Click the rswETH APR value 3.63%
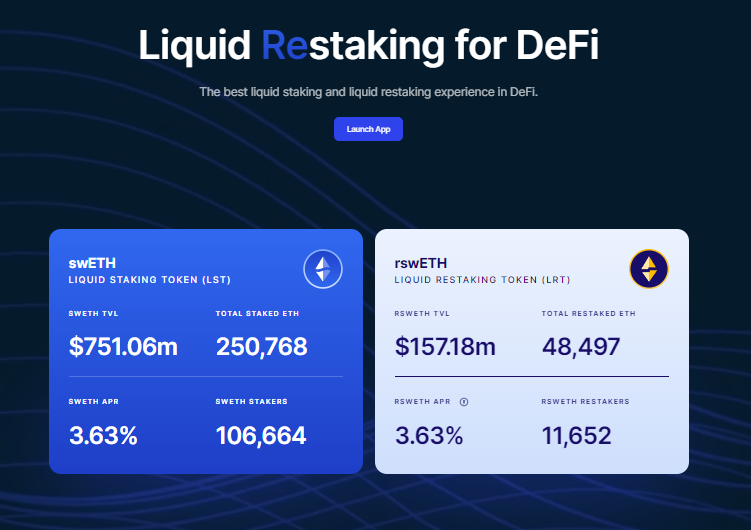Screen dimensions: 751x530 click(429, 435)
